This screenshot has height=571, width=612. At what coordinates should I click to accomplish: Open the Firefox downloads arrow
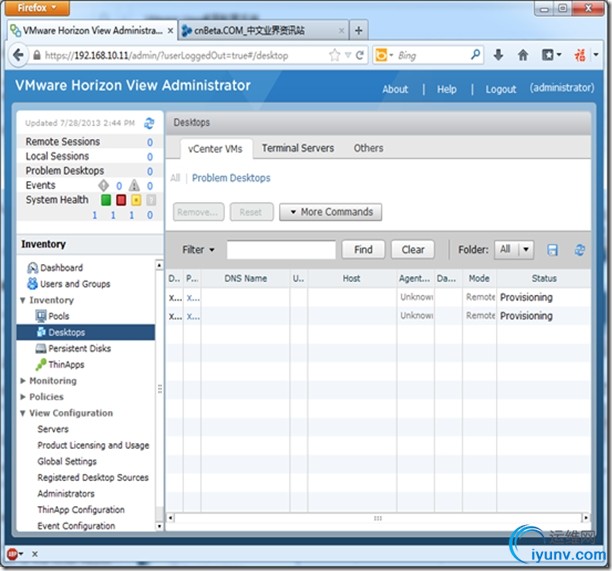(x=498, y=55)
